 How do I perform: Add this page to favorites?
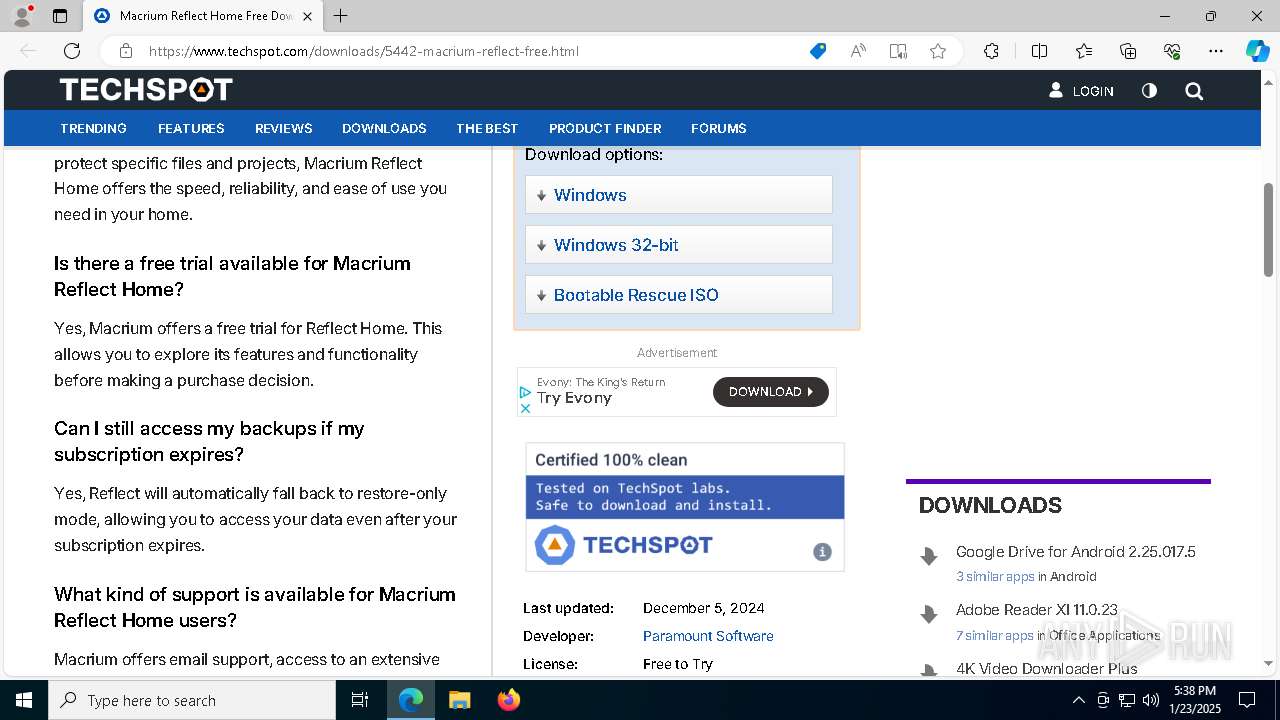point(938,51)
